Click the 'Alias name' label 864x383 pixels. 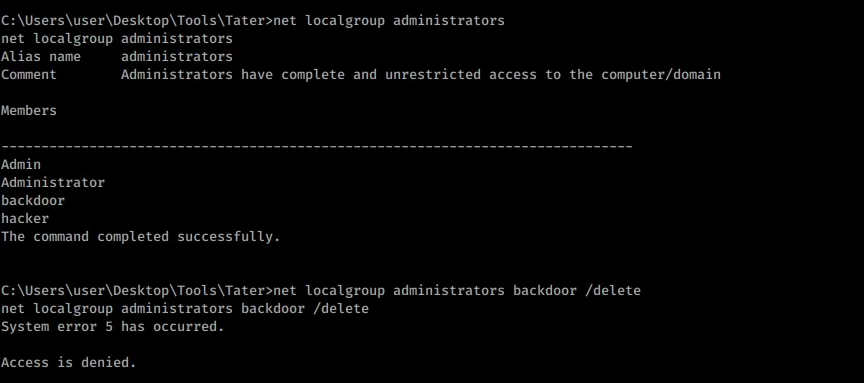[x=41, y=56]
